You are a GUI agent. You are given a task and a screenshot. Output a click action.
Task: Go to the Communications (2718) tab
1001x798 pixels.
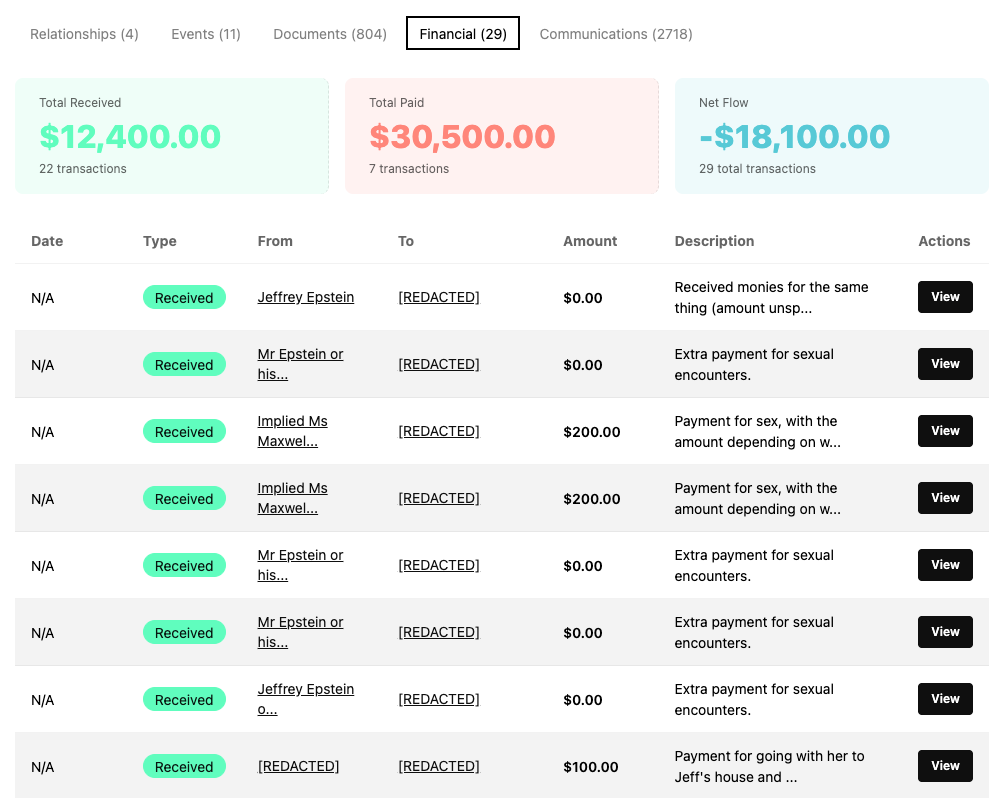coord(615,34)
